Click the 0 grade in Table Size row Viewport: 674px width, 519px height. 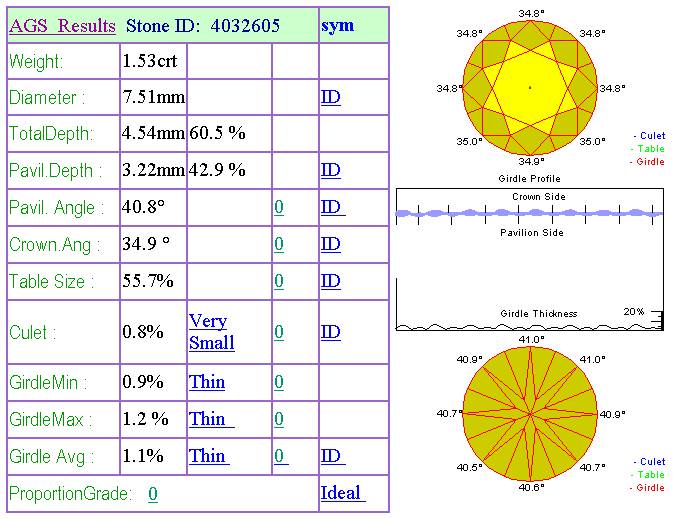pos(279,281)
